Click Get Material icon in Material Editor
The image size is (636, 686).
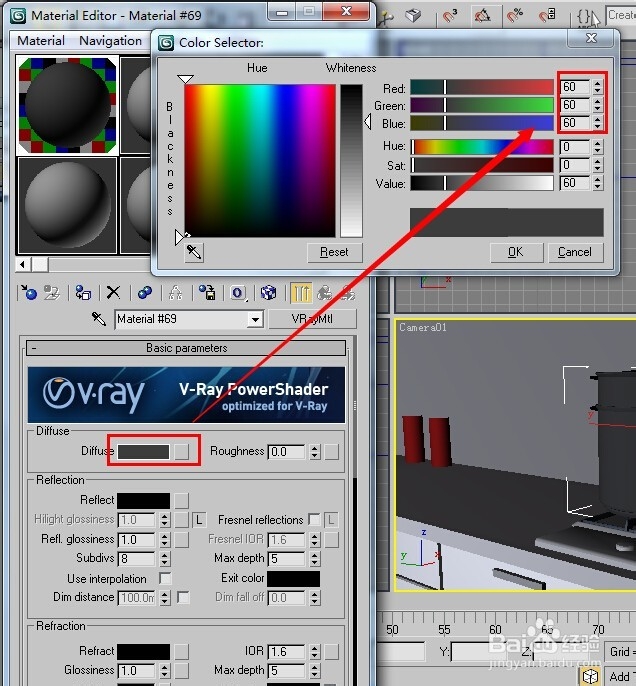click(29, 293)
